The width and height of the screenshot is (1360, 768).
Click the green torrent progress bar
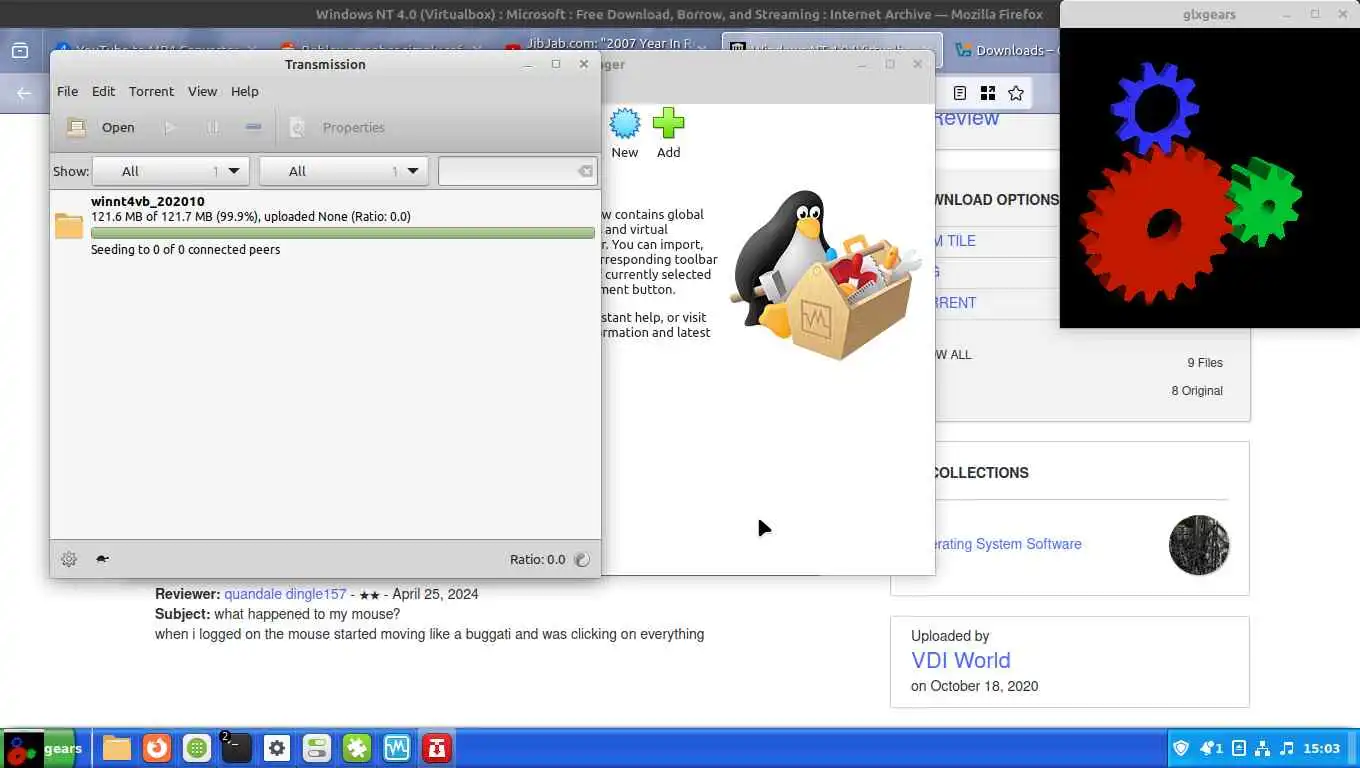342,233
